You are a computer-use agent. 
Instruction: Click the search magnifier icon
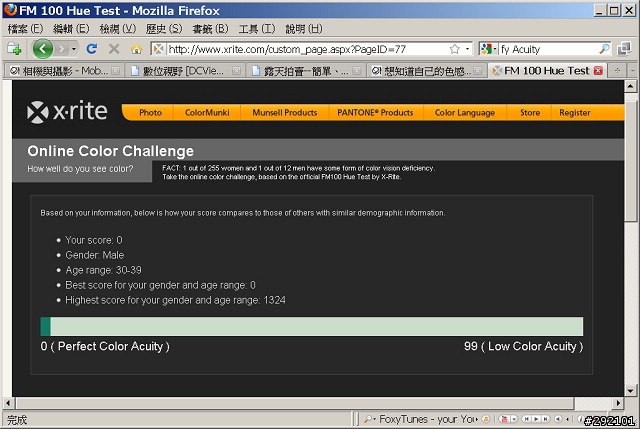(604, 49)
